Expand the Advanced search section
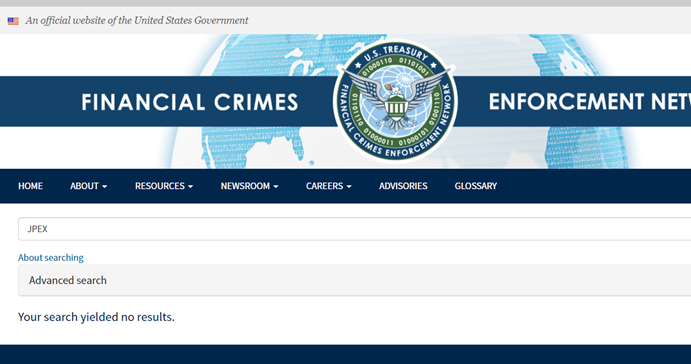The image size is (691, 364). click(x=354, y=280)
